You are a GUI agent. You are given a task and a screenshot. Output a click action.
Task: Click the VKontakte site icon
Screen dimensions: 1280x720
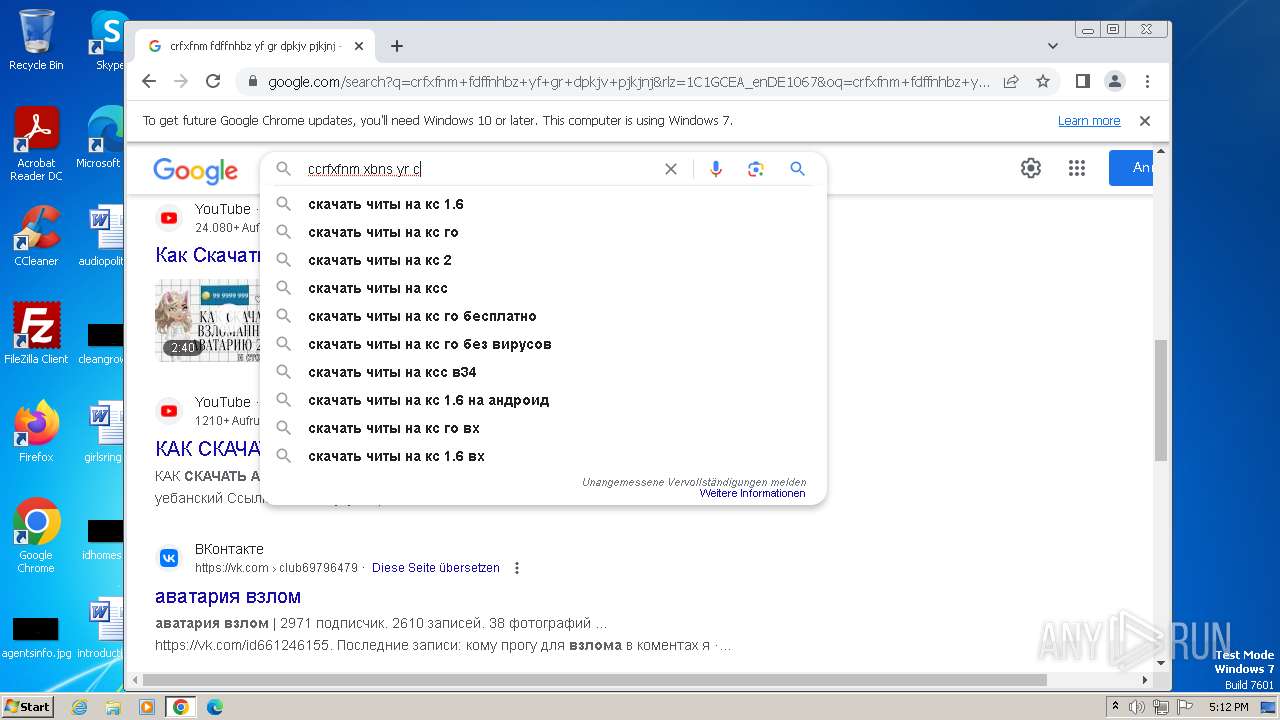click(169, 558)
